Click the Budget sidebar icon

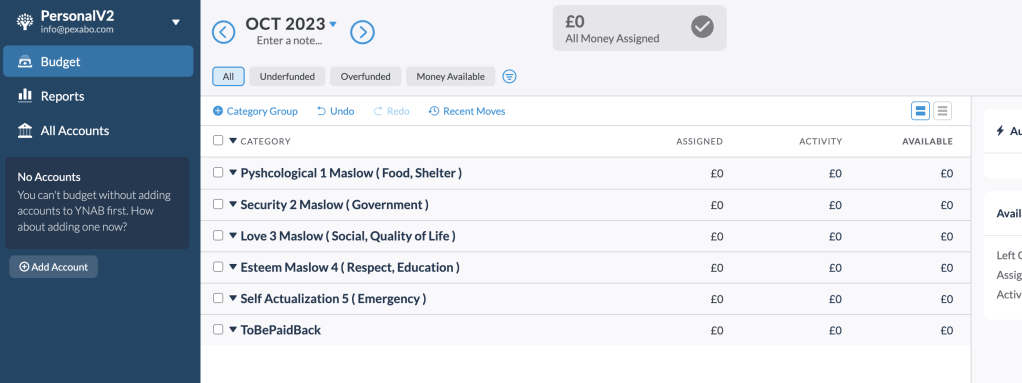click(x=25, y=62)
